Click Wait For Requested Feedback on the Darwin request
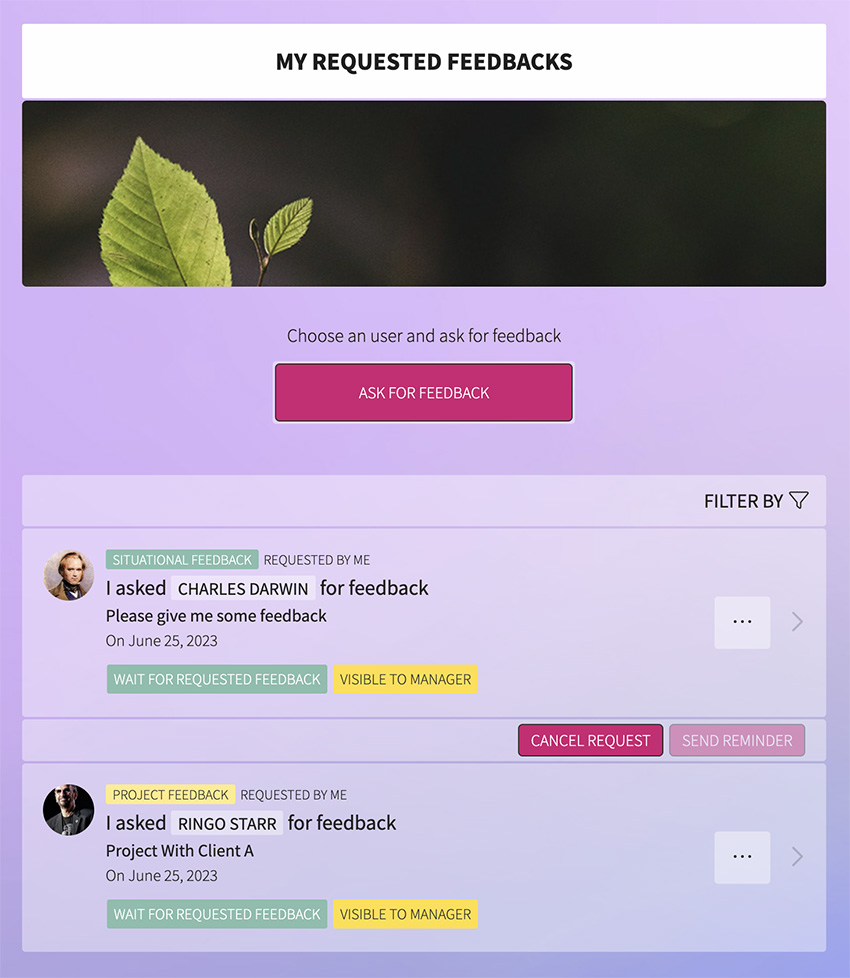This screenshot has height=978, width=850. [x=217, y=679]
